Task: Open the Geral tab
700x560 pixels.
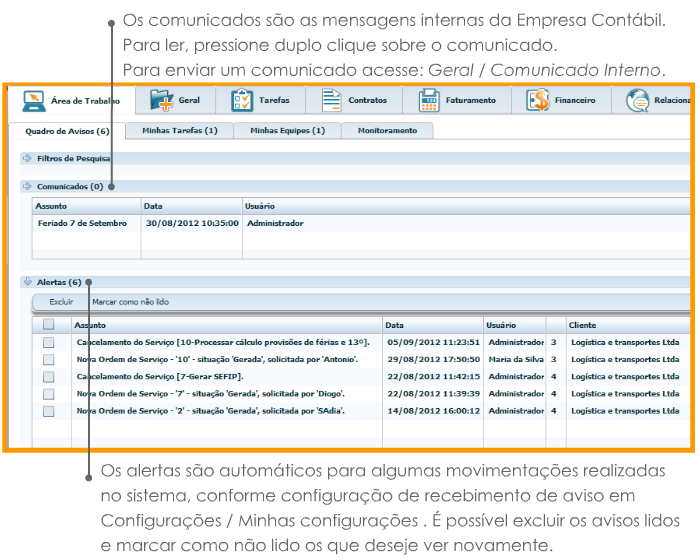Action: click(x=175, y=100)
